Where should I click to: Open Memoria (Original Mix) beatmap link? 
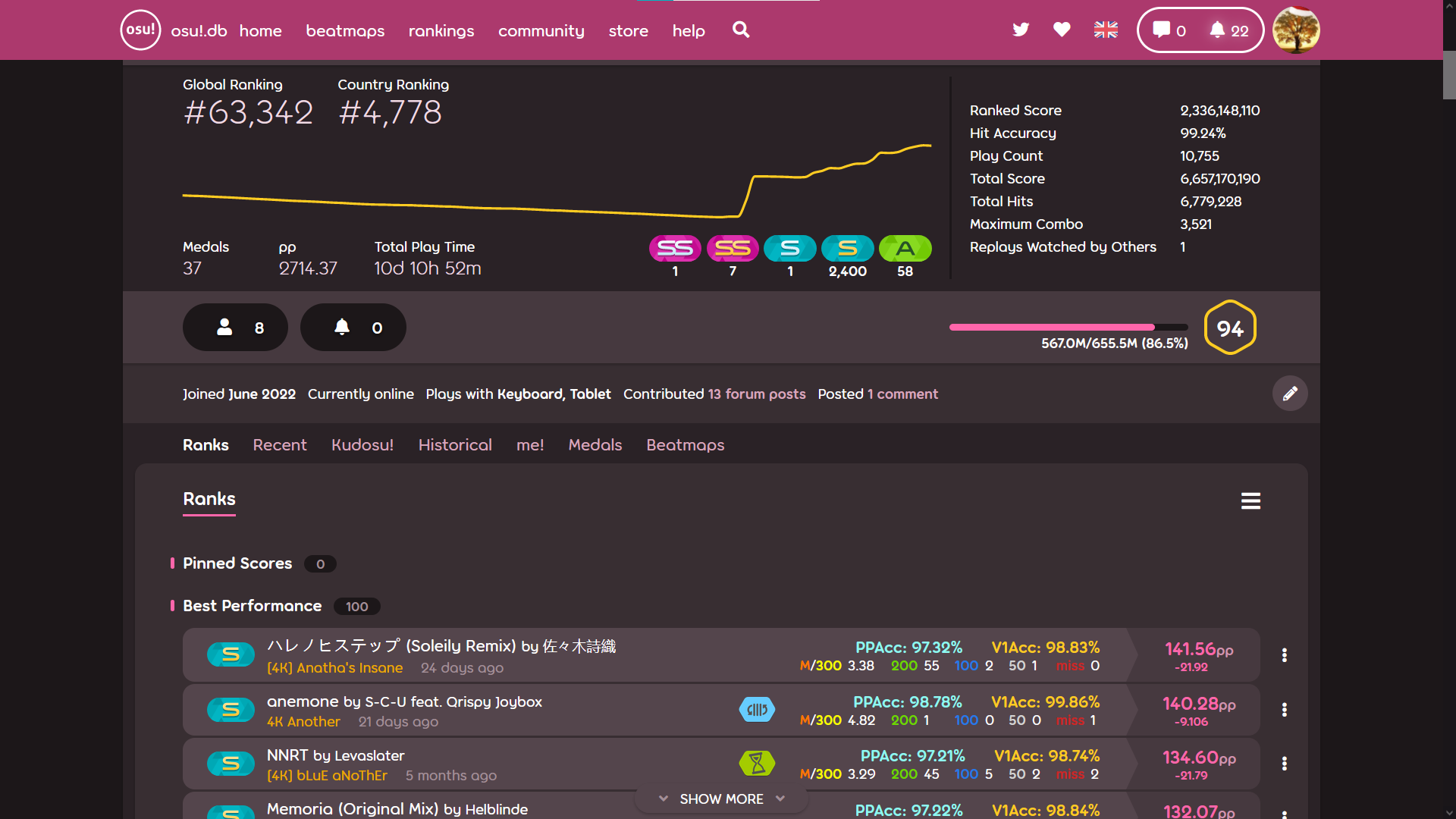click(397, 809)
